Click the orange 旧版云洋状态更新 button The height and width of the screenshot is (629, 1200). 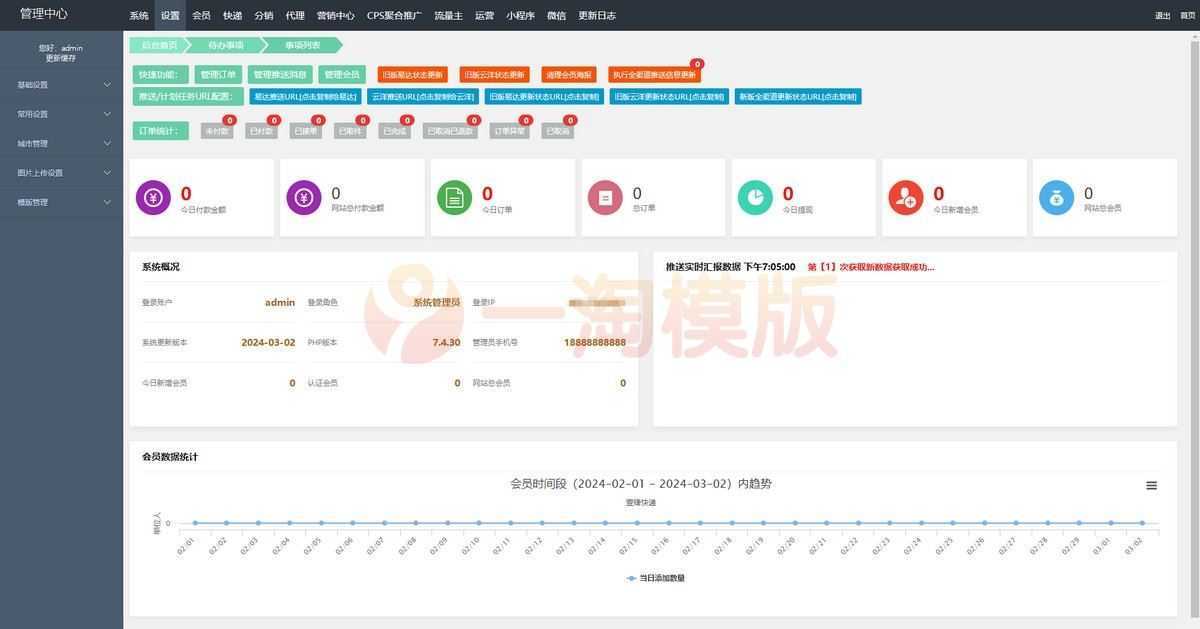click(494, 75)
